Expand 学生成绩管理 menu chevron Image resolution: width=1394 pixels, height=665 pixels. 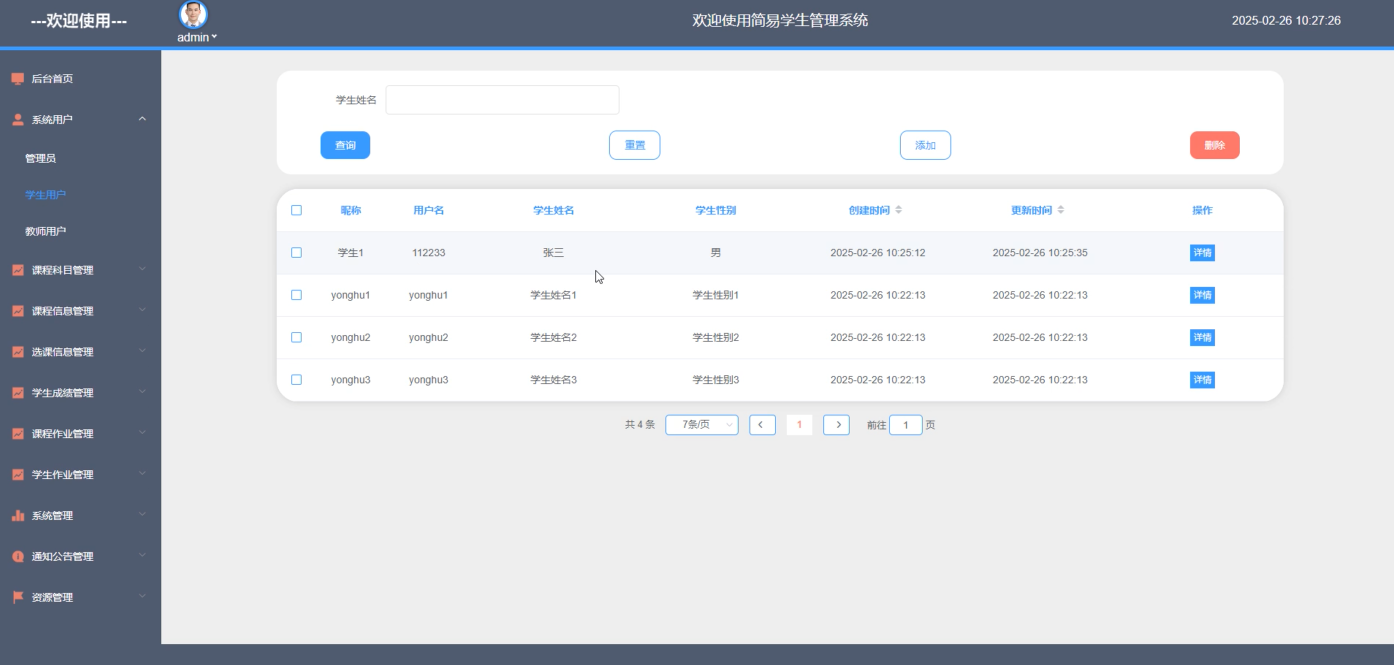pos(142,392)
